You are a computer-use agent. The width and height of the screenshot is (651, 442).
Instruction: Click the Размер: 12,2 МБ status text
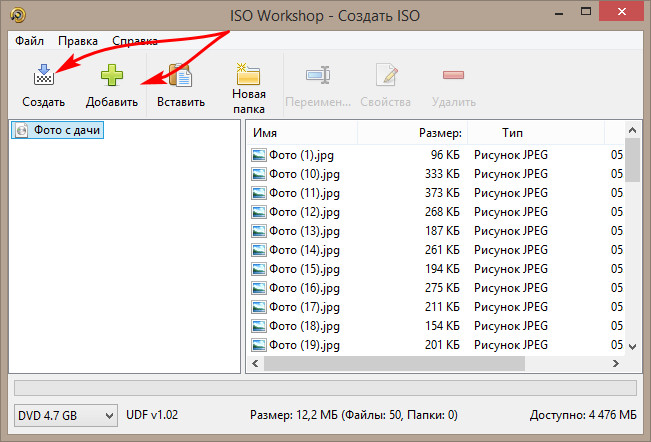tap(354, 415)
